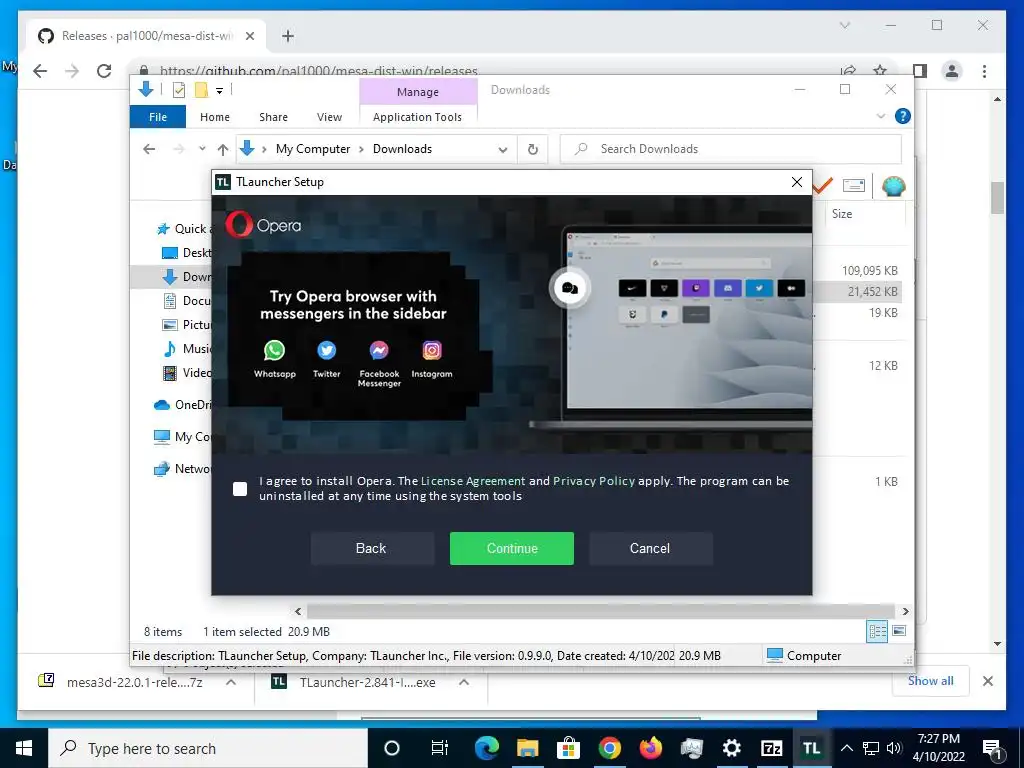
Task: Refresh the Downloads folder view
Action: coord(533,150)
